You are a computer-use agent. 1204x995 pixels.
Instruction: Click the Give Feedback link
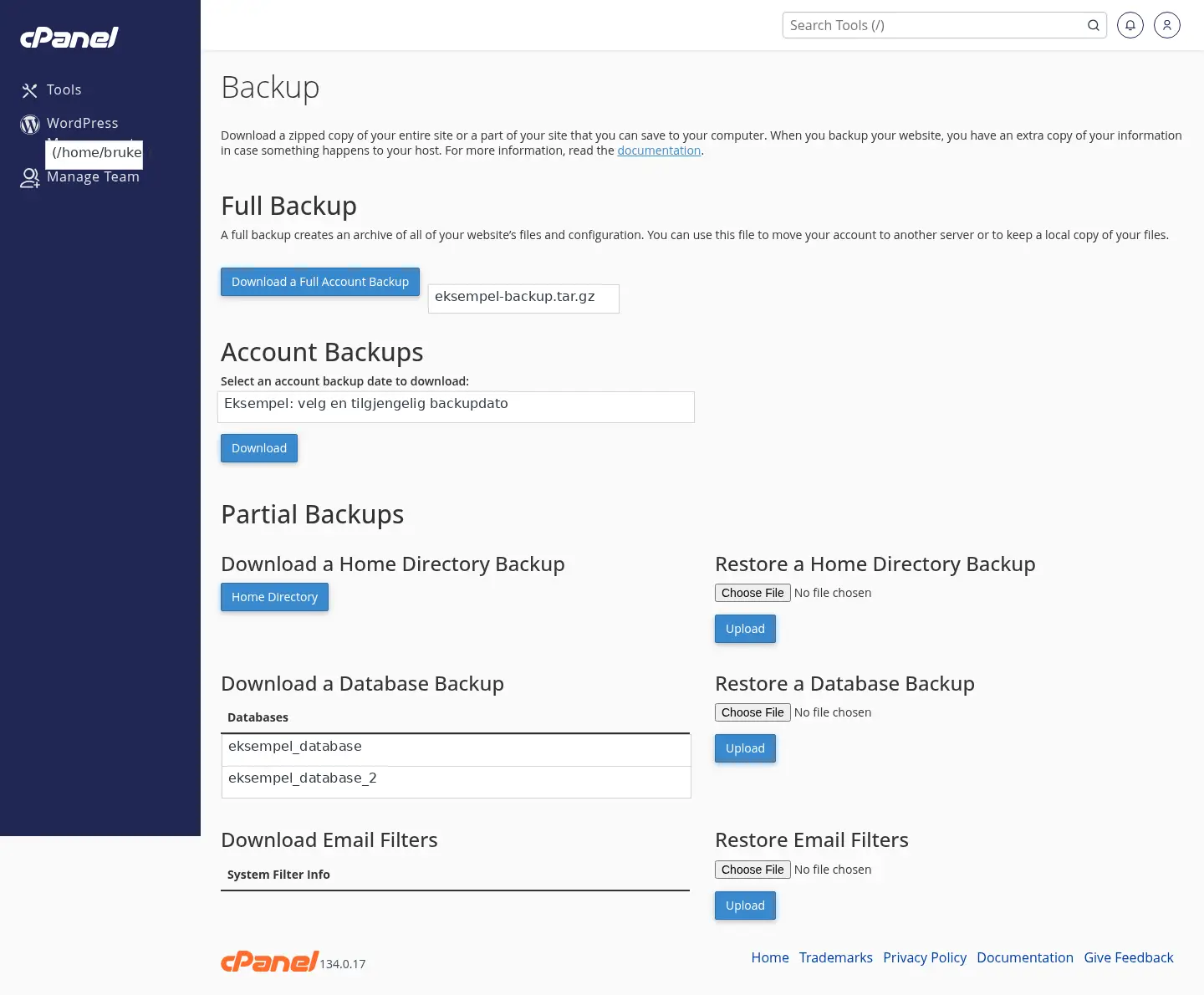(x=1129, y=957)
